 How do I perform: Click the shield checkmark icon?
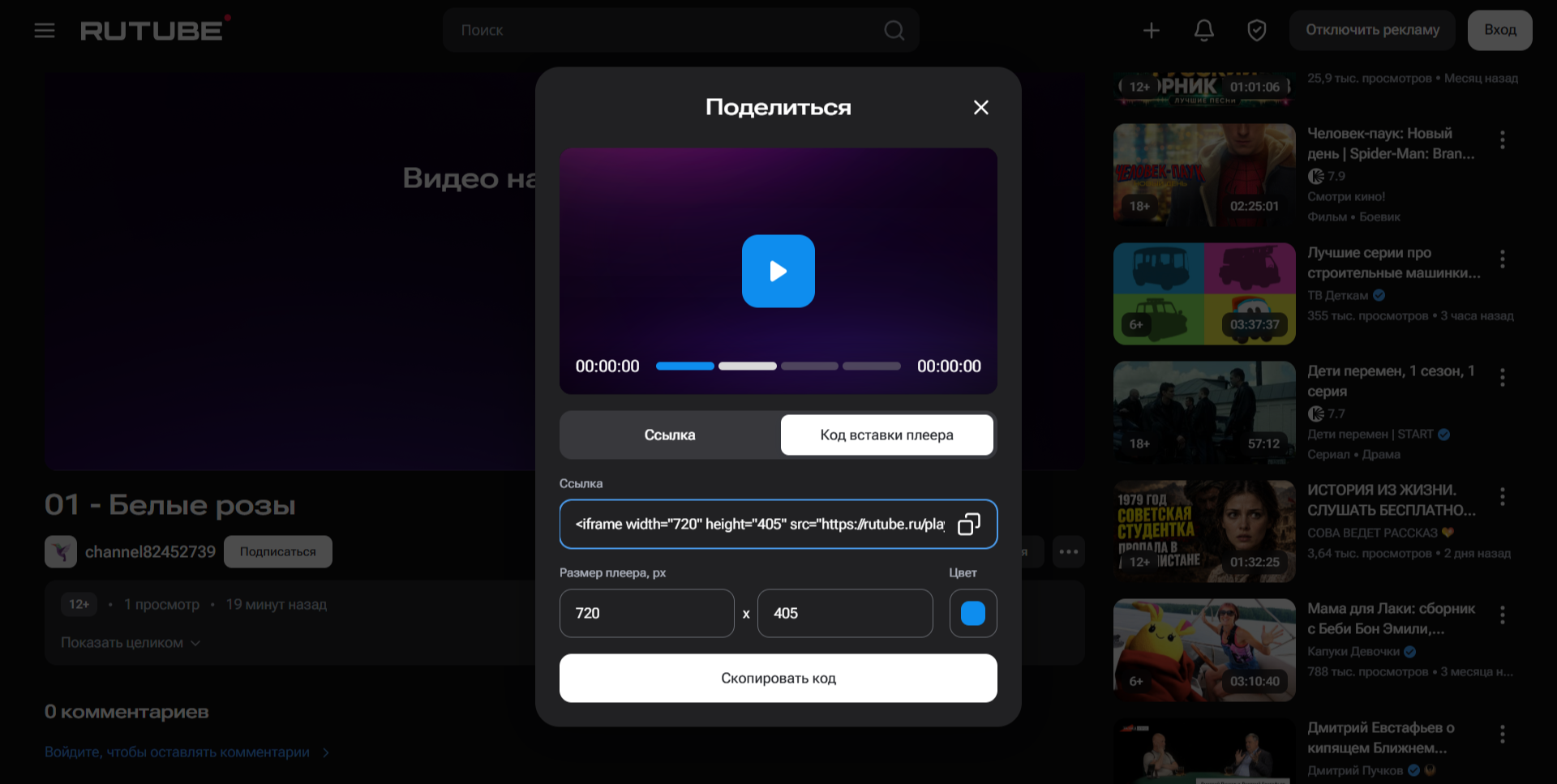pyautogui.click(x=1257, y=31)
